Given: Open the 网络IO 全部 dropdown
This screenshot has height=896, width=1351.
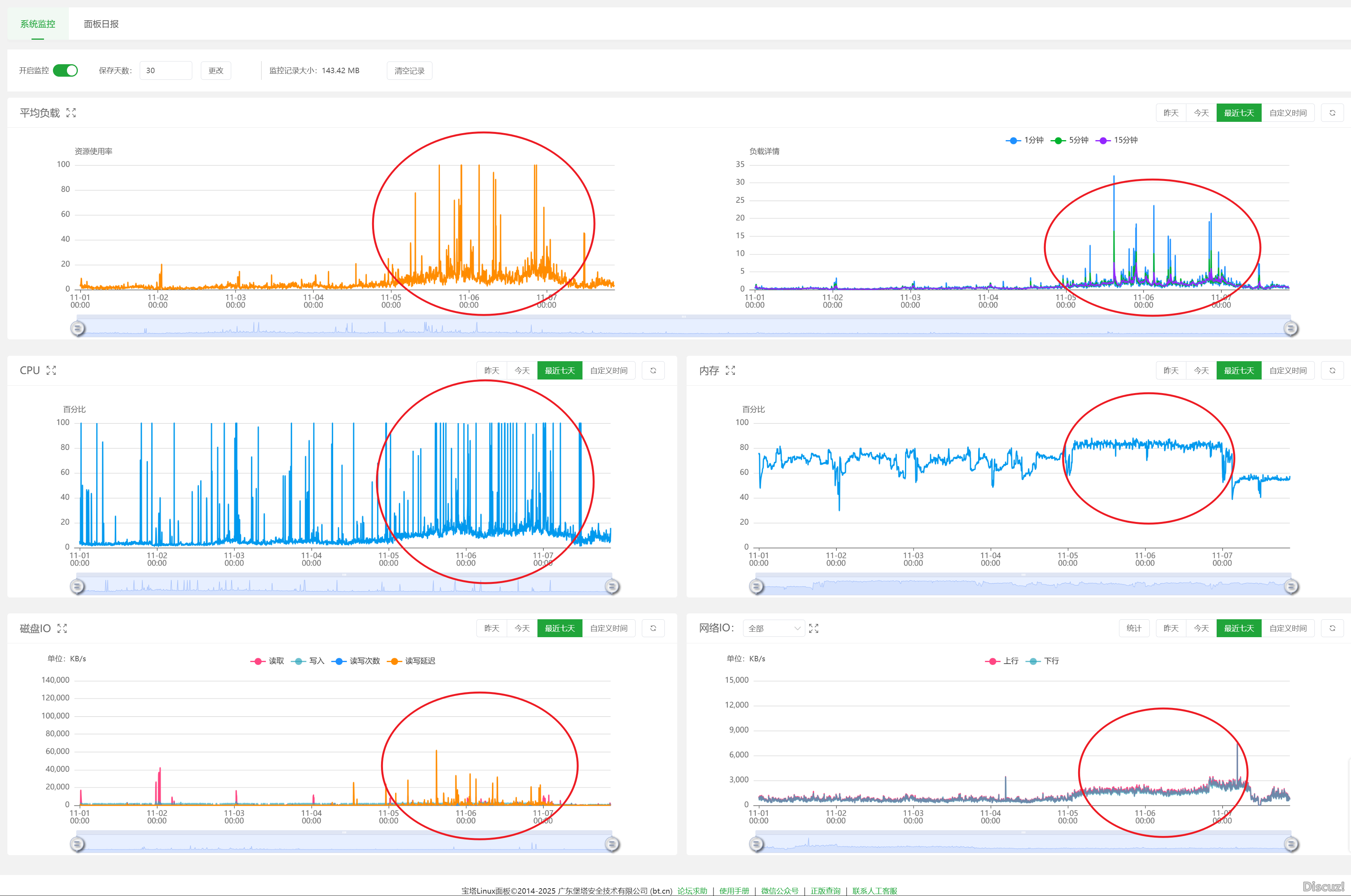Looking at the screenshot, I should click(x=773, y=628).
